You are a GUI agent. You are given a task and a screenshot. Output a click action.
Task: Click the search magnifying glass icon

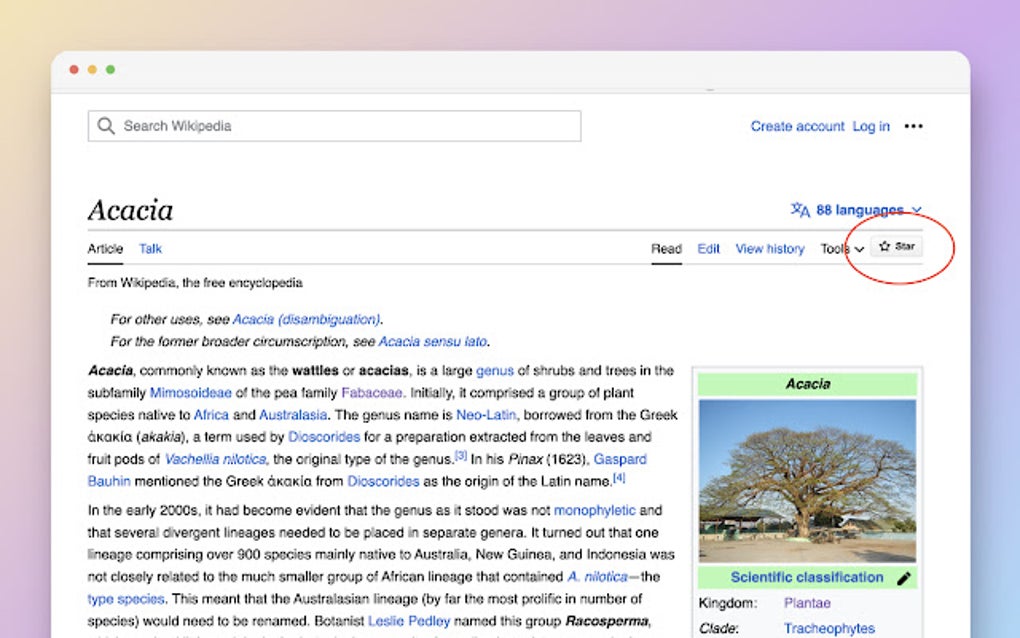click(x=105, y=126)
